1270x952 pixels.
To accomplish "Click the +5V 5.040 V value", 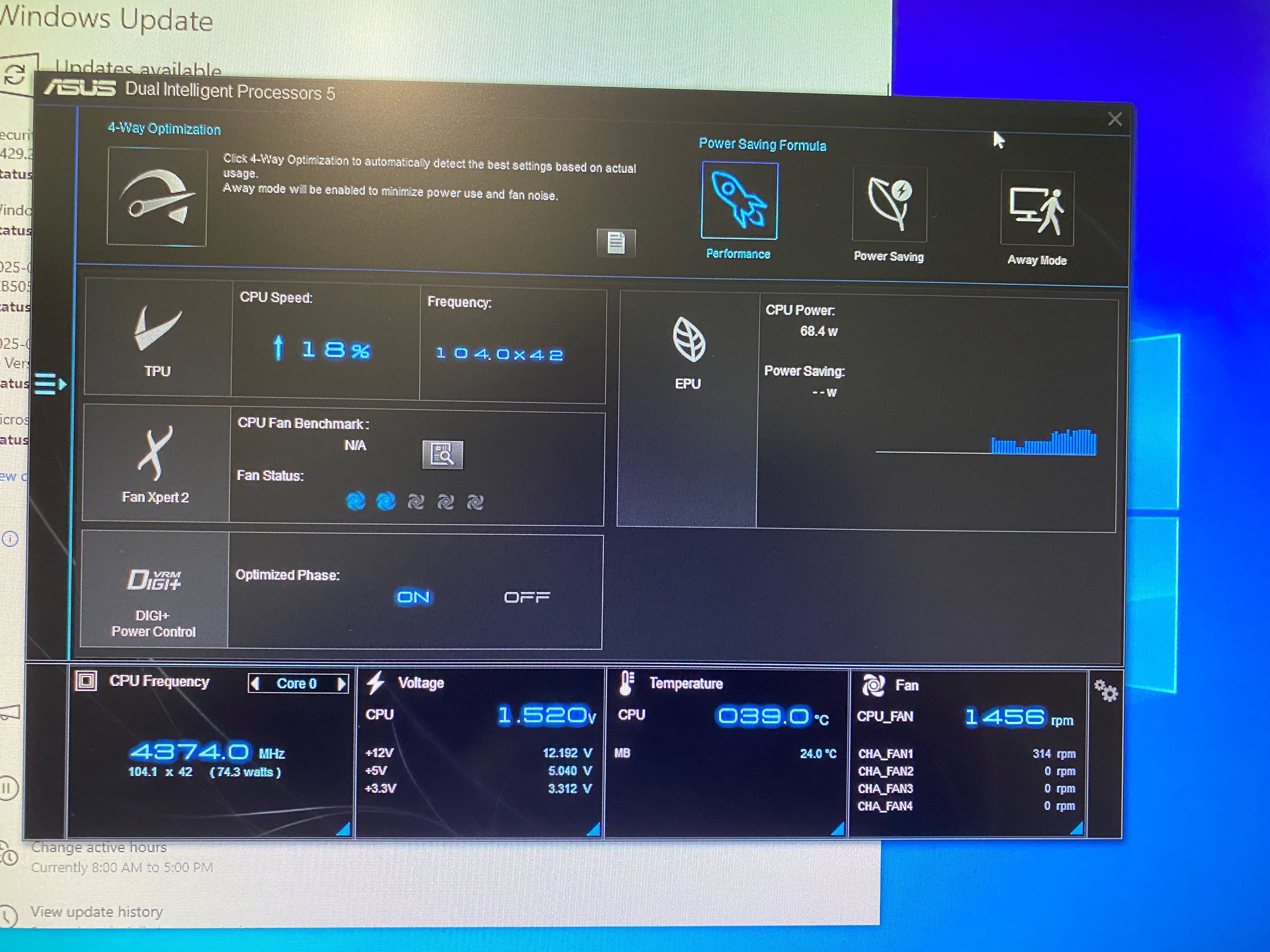I will [569, 771].
